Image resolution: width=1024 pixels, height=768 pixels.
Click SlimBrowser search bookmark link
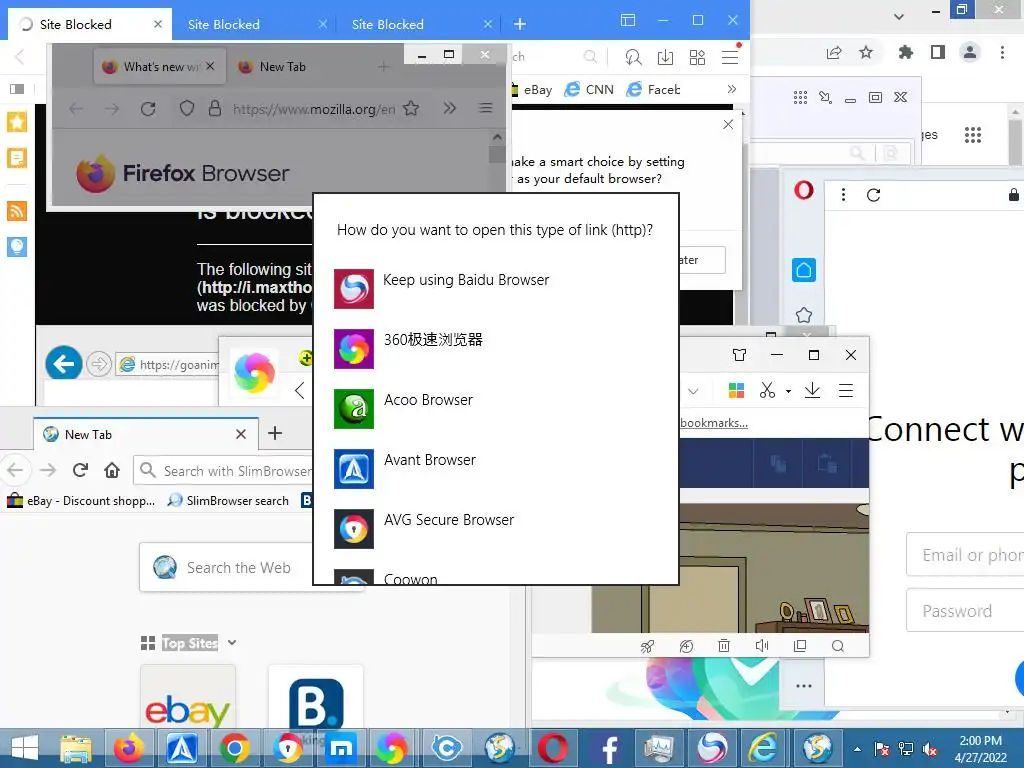pos(229,501)
